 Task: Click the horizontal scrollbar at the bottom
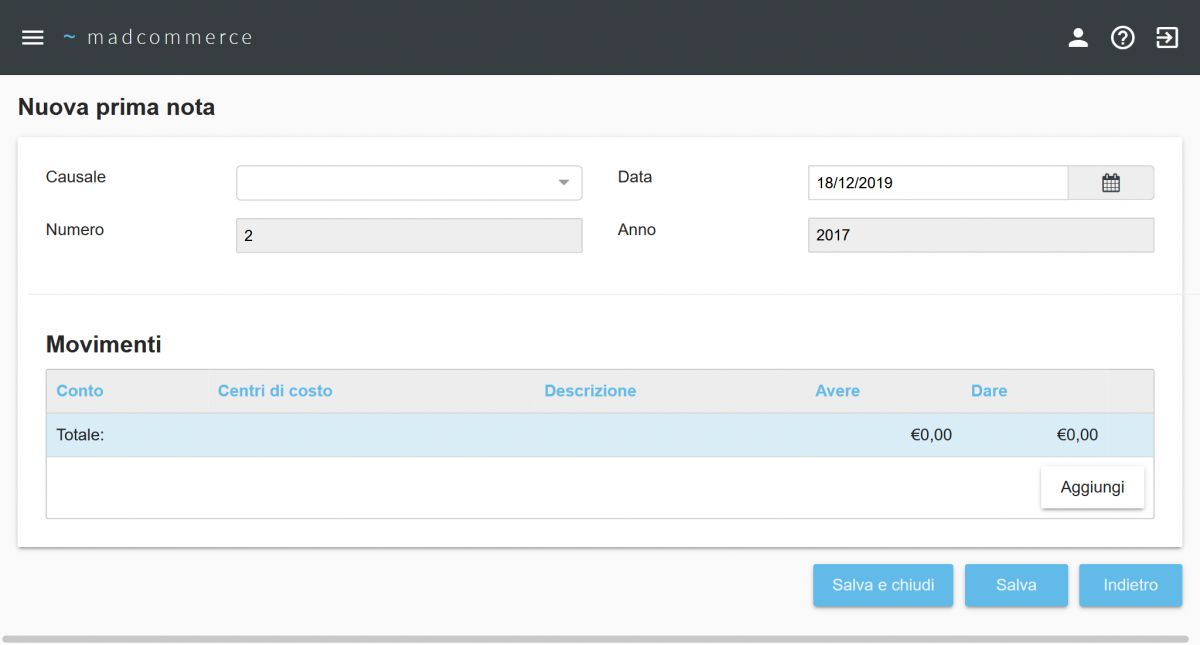[600, 639]
